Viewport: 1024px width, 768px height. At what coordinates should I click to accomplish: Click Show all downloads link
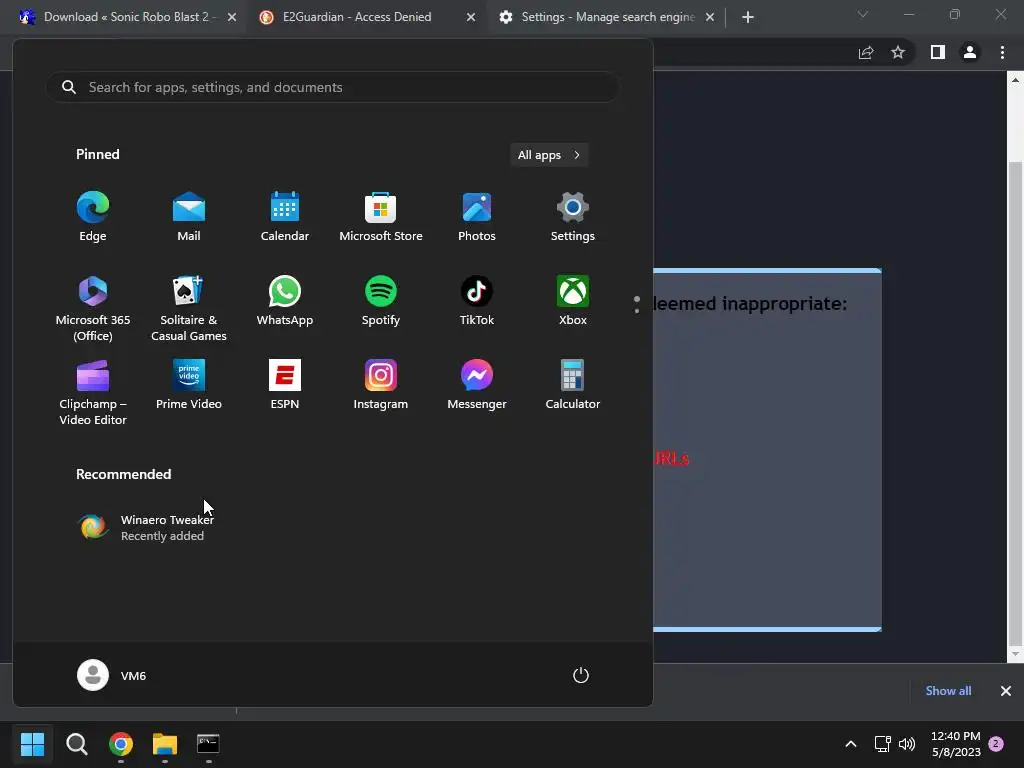(x=948, y=691)
